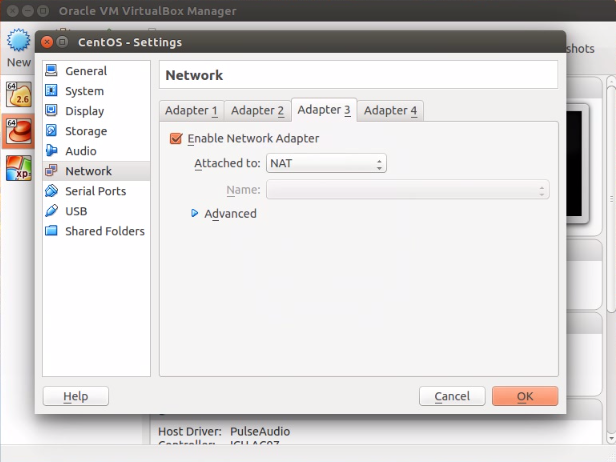The image size is (616, 462).
Task: Expand the Advanced section triangle
Action: (194, 213)
